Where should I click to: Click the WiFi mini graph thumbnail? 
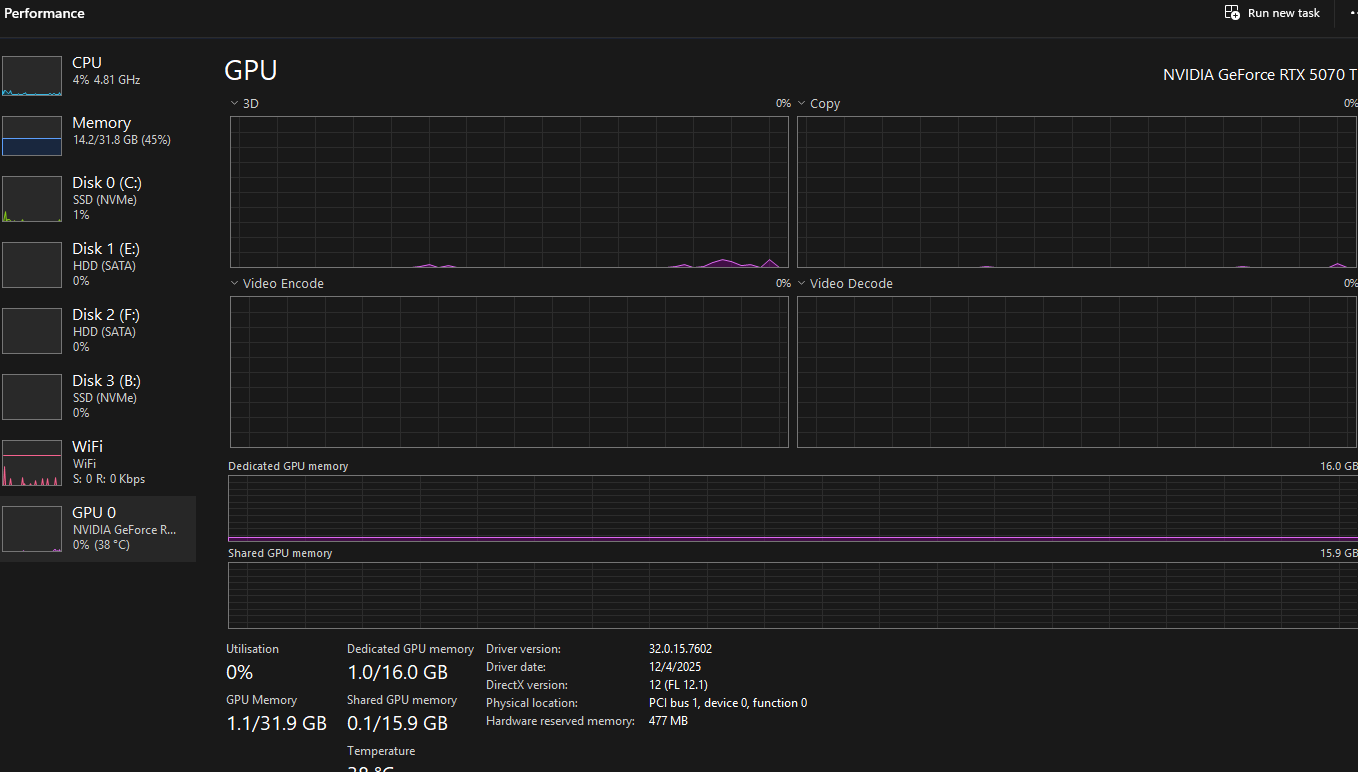click(x=32, y=463)
